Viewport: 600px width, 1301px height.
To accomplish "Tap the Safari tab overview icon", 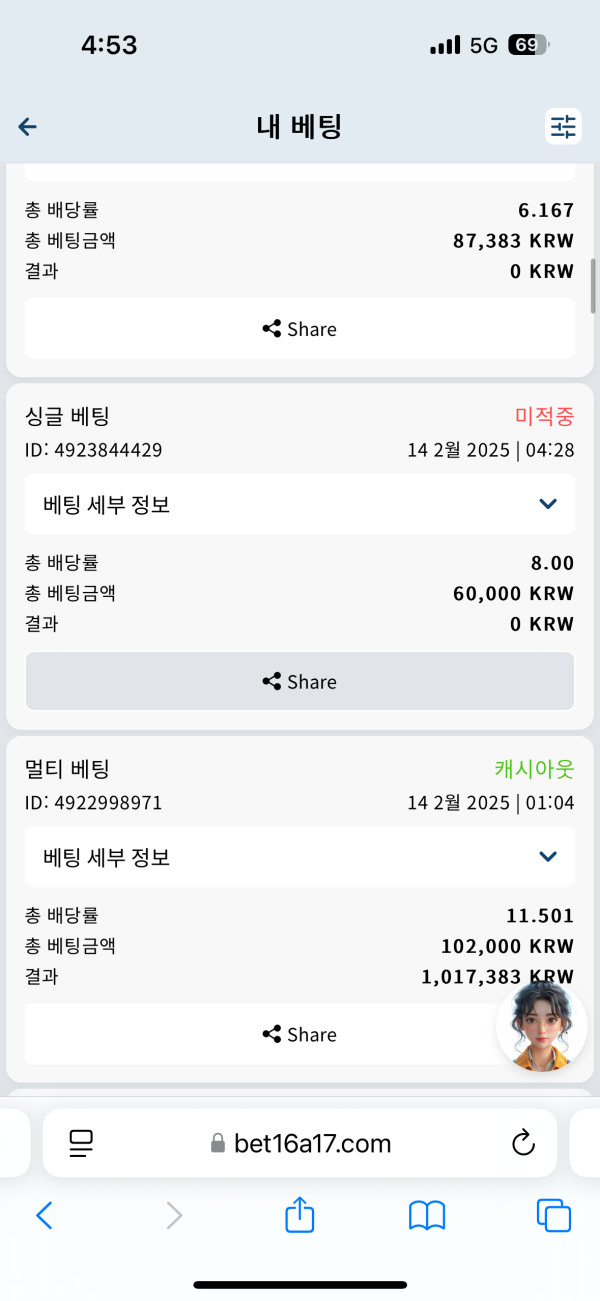I will [x=554, y=1216].
